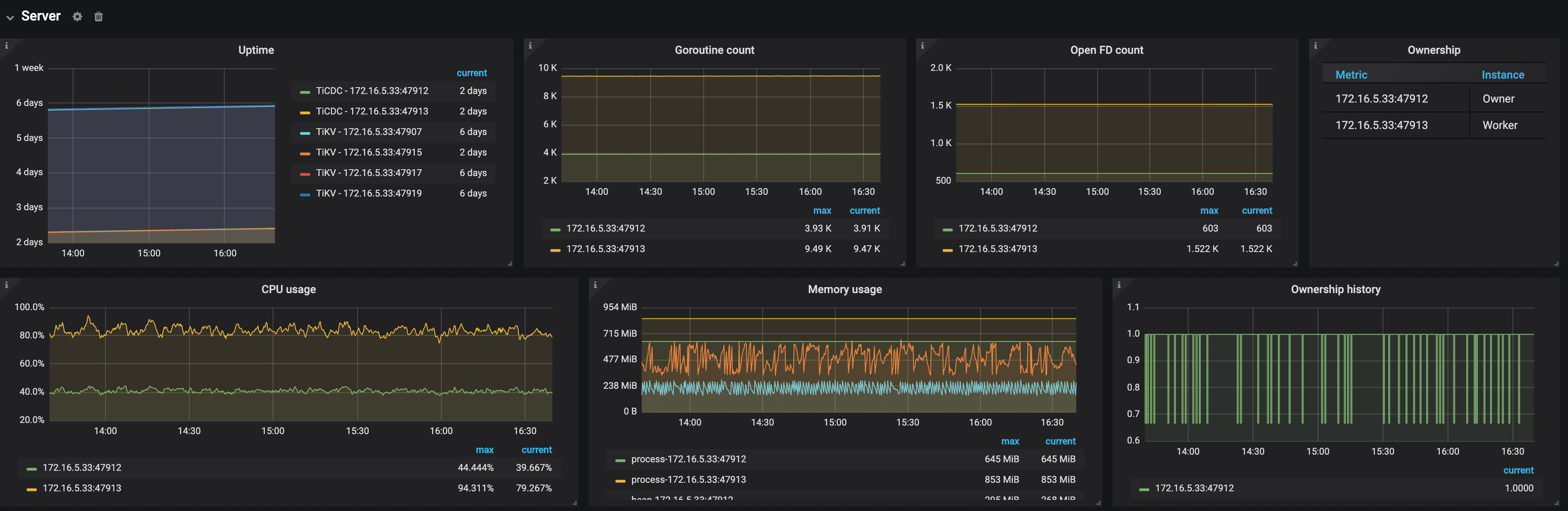Open the info icon on the Uptime panel
1568x511 pixels.
7,45
